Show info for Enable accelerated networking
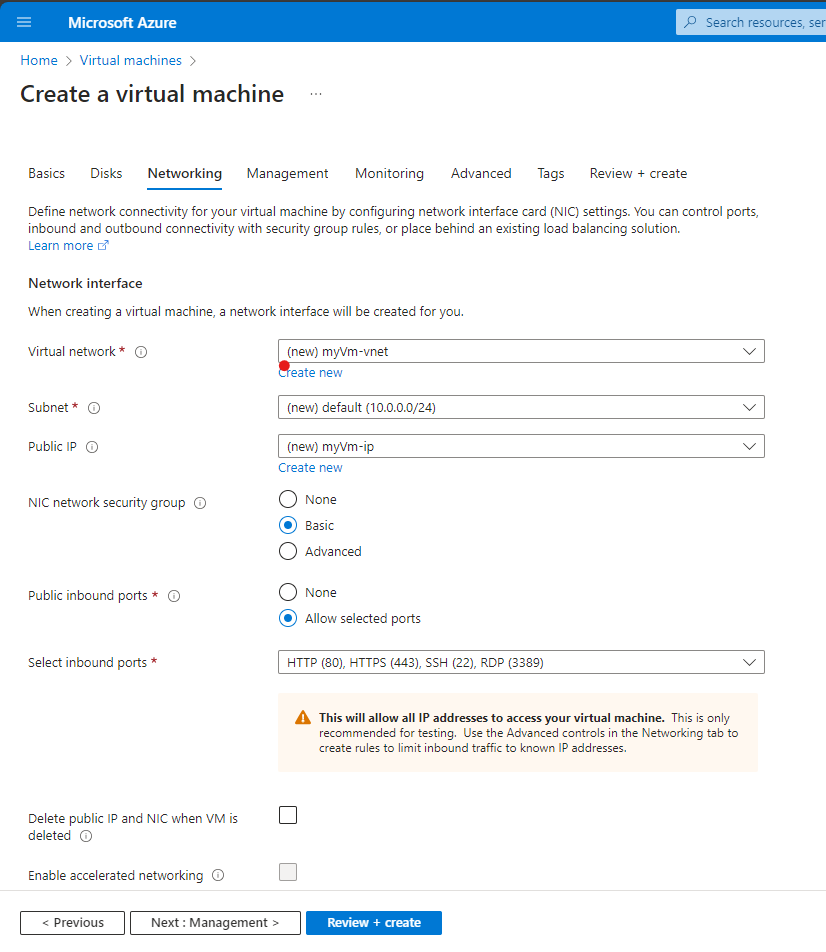826x952 pixels. (218, 876)
